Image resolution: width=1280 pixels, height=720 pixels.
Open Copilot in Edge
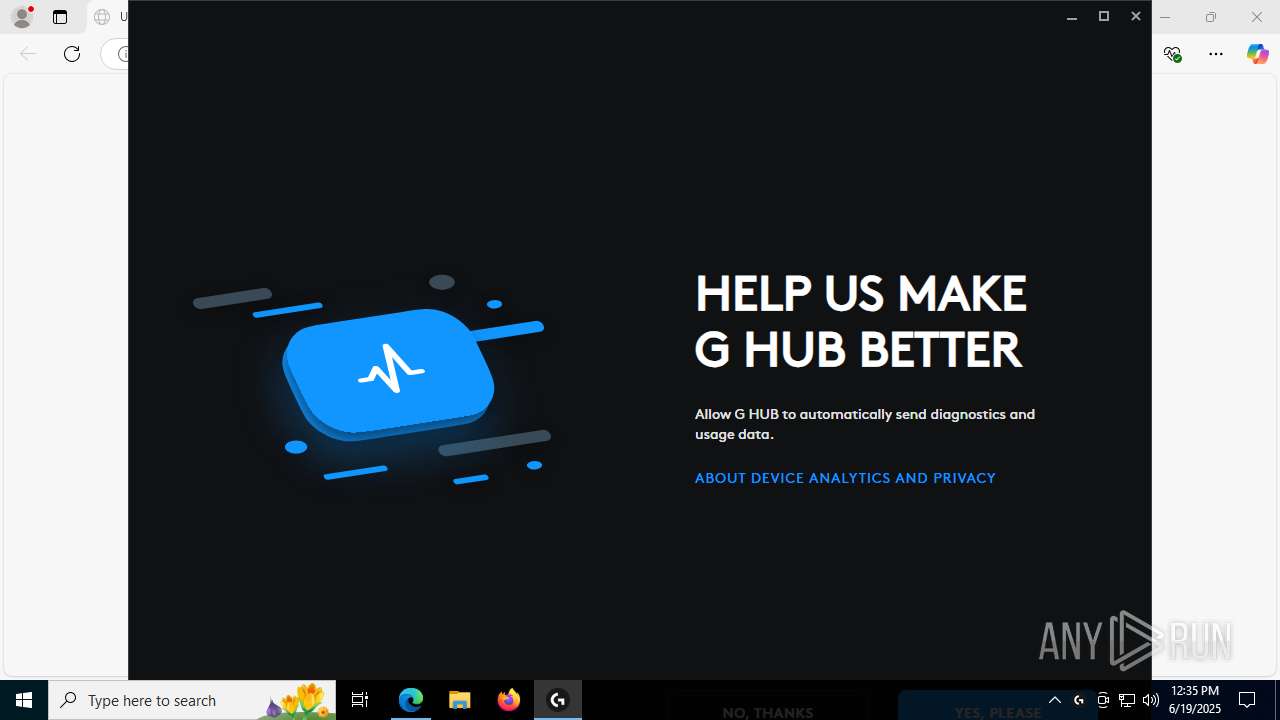(1258, 54)
